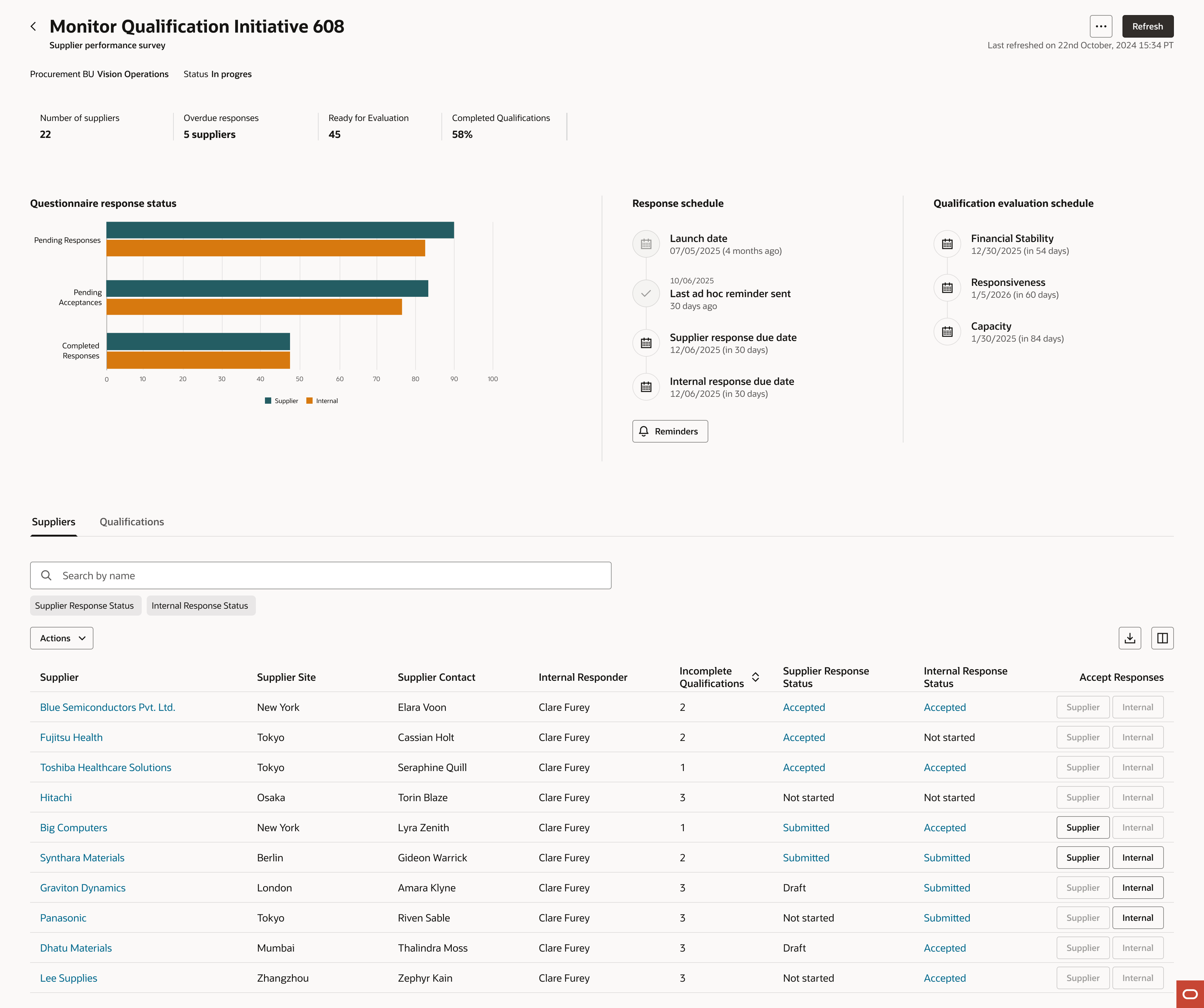Accept Internal response for Panasonic
Viewport: 1204px width, 1008px height.
point(1138,918)
